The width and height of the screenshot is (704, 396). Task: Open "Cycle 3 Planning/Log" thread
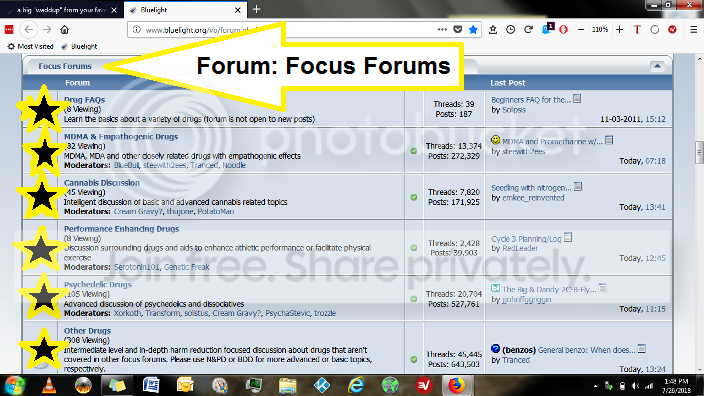point(526,239)
